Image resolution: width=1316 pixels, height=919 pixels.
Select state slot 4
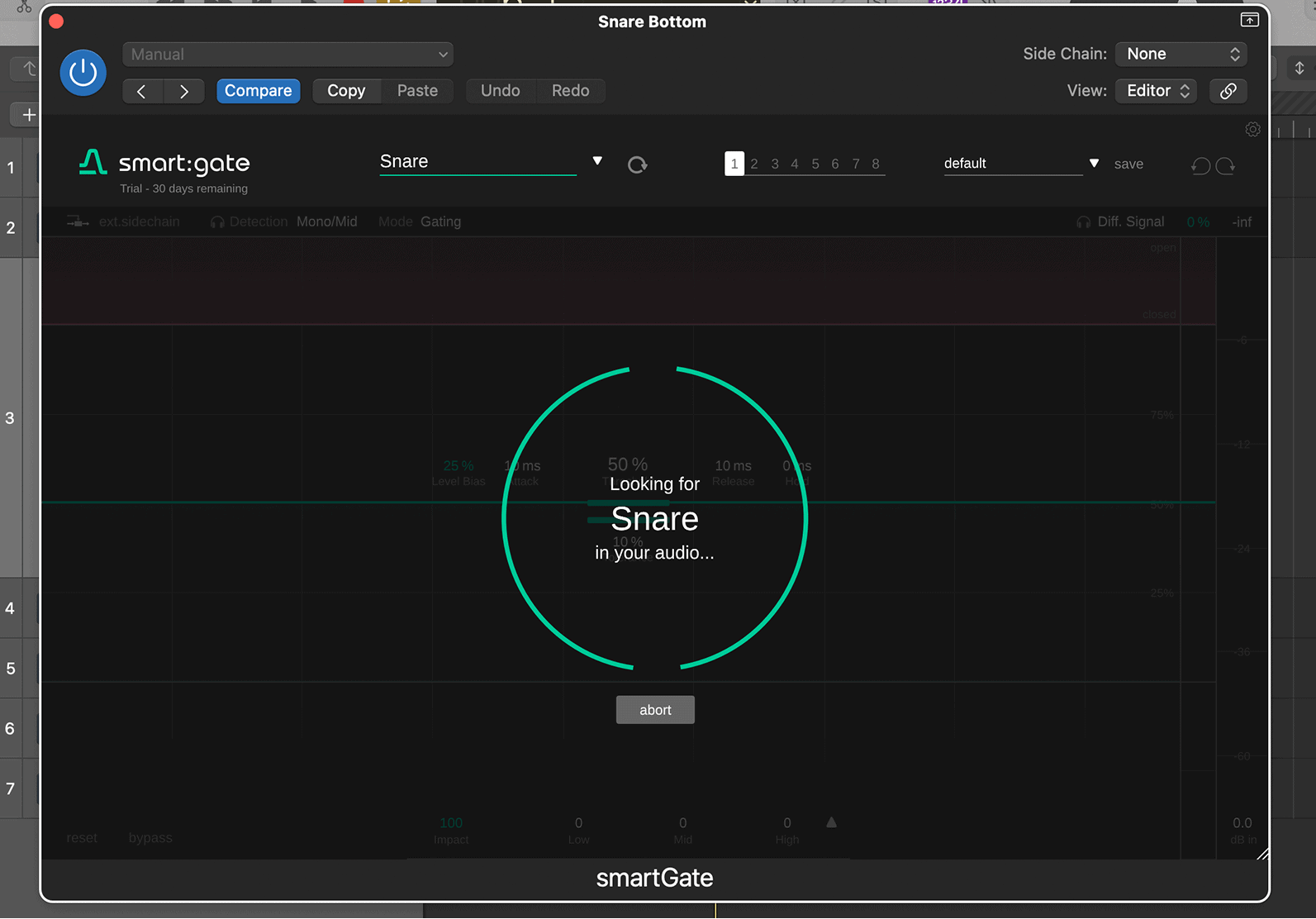795,164
